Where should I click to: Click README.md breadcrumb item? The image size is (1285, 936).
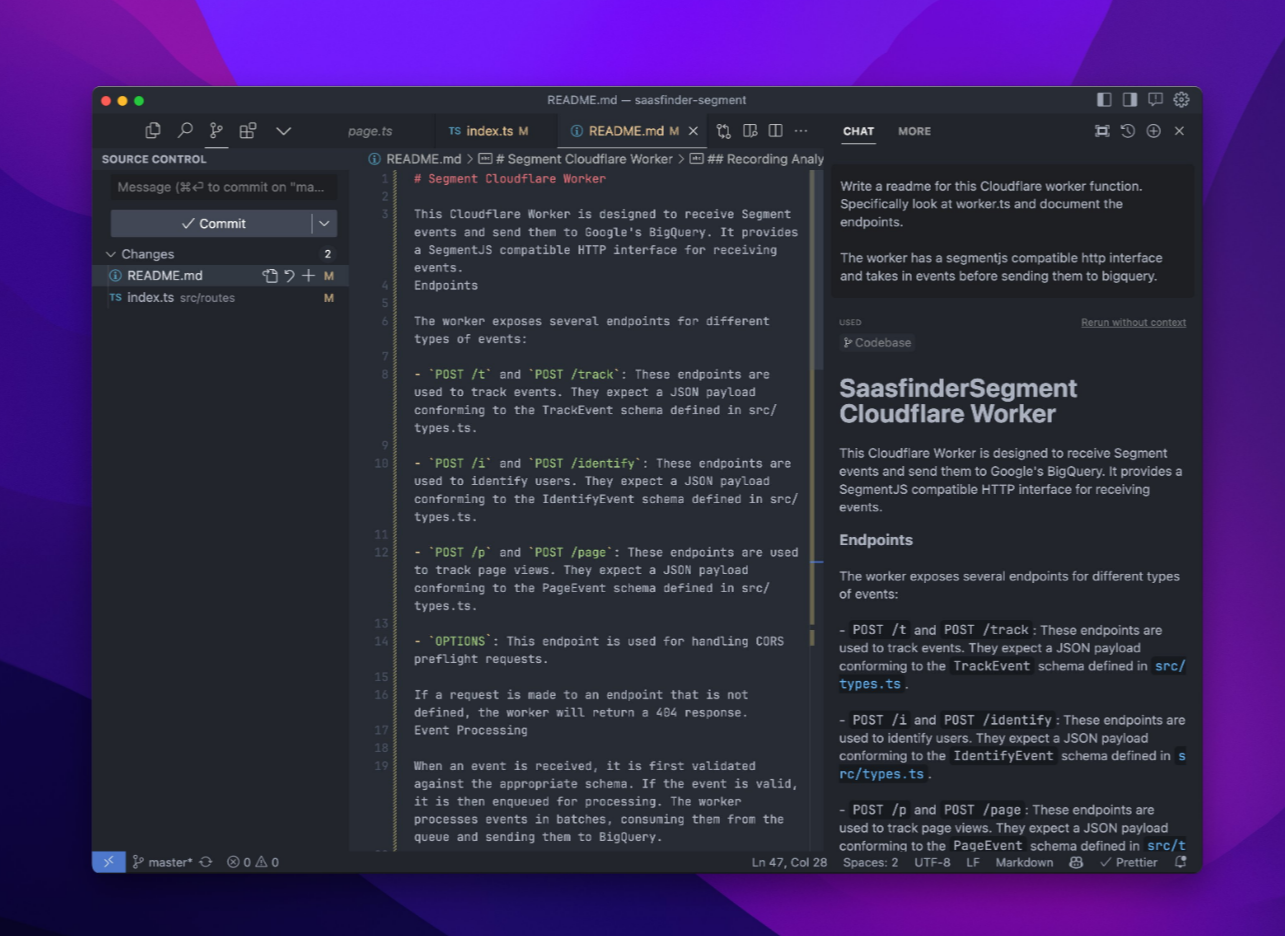415,159
